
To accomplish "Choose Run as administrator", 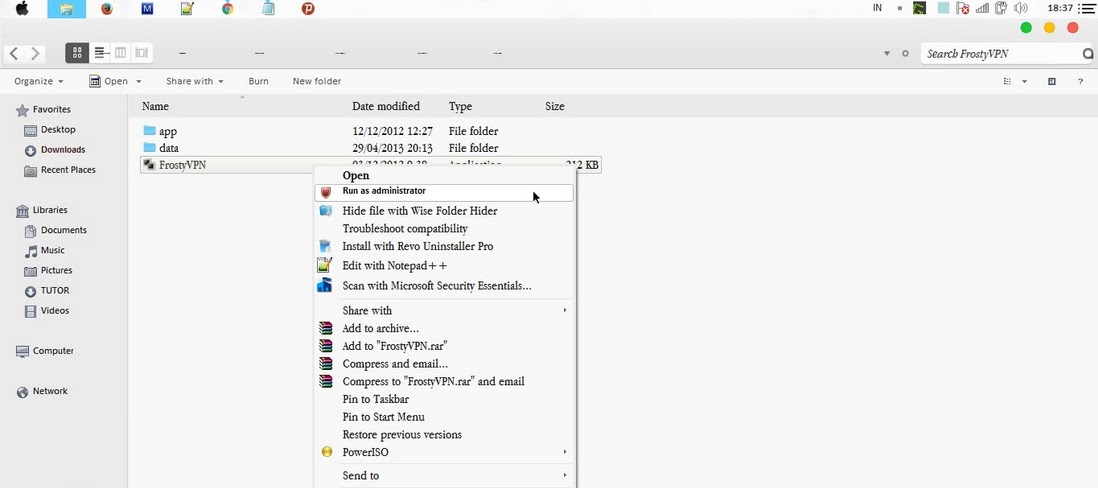I will point(445,192).
